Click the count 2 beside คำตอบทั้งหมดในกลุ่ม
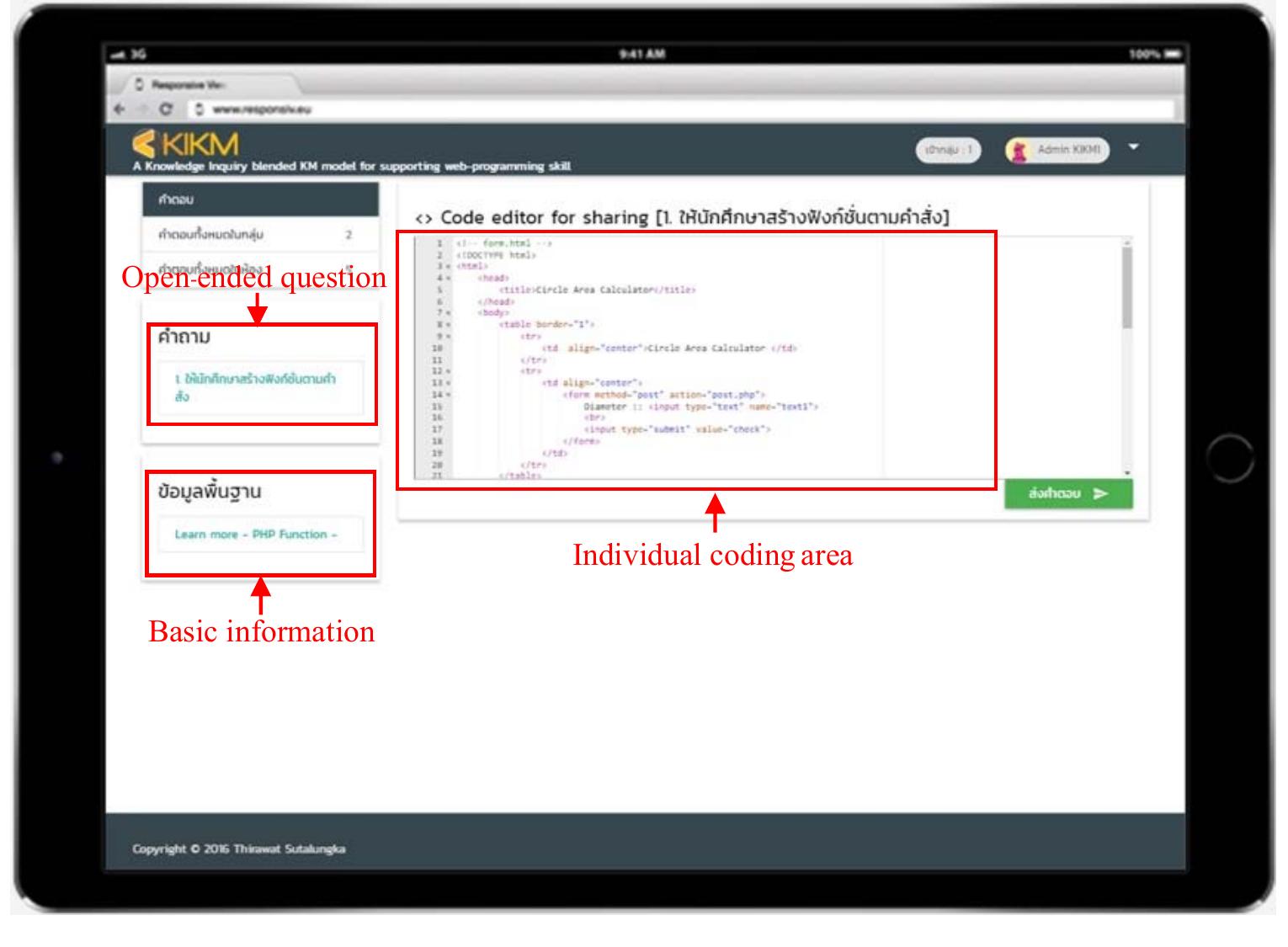Screen dimensions: 1288x947 [349, 235]
